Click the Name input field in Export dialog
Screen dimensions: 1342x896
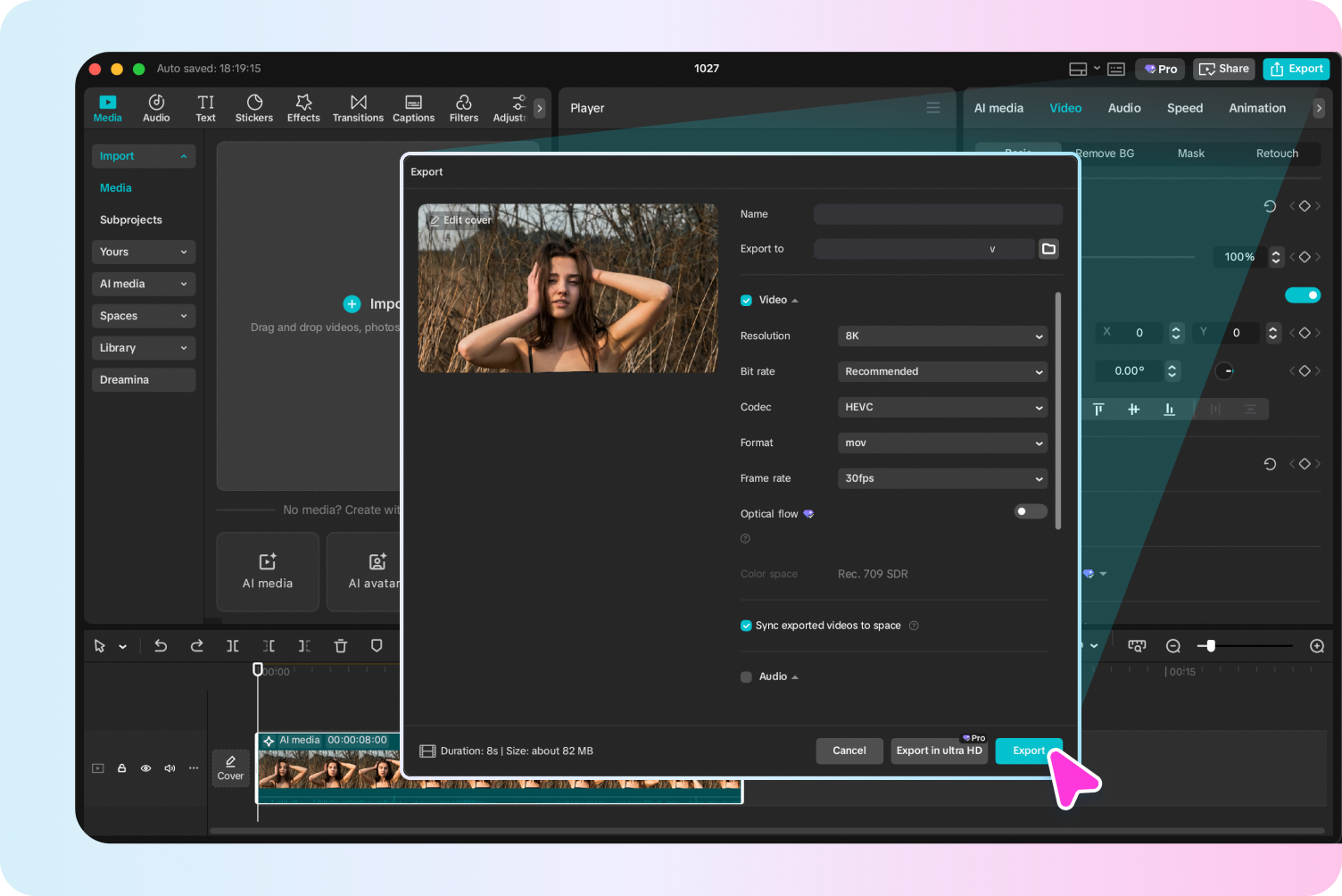click(937, 214)
